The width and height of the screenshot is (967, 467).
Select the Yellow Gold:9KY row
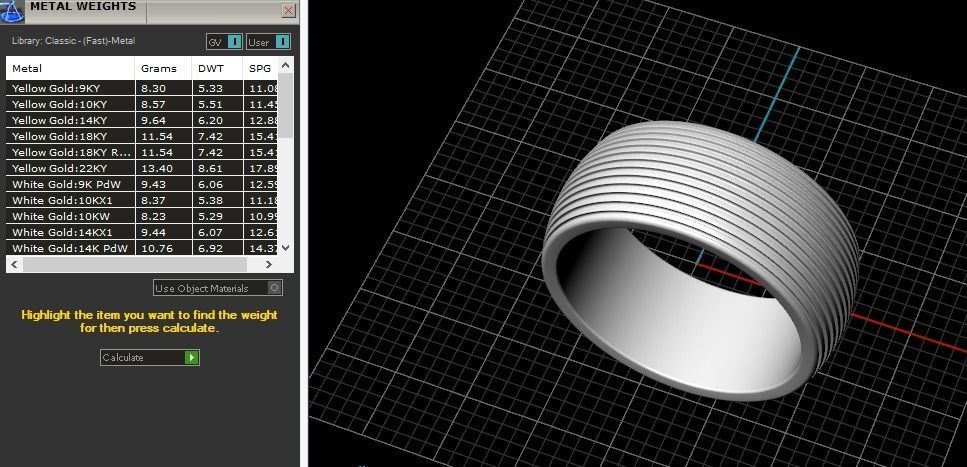coord(142,88)
